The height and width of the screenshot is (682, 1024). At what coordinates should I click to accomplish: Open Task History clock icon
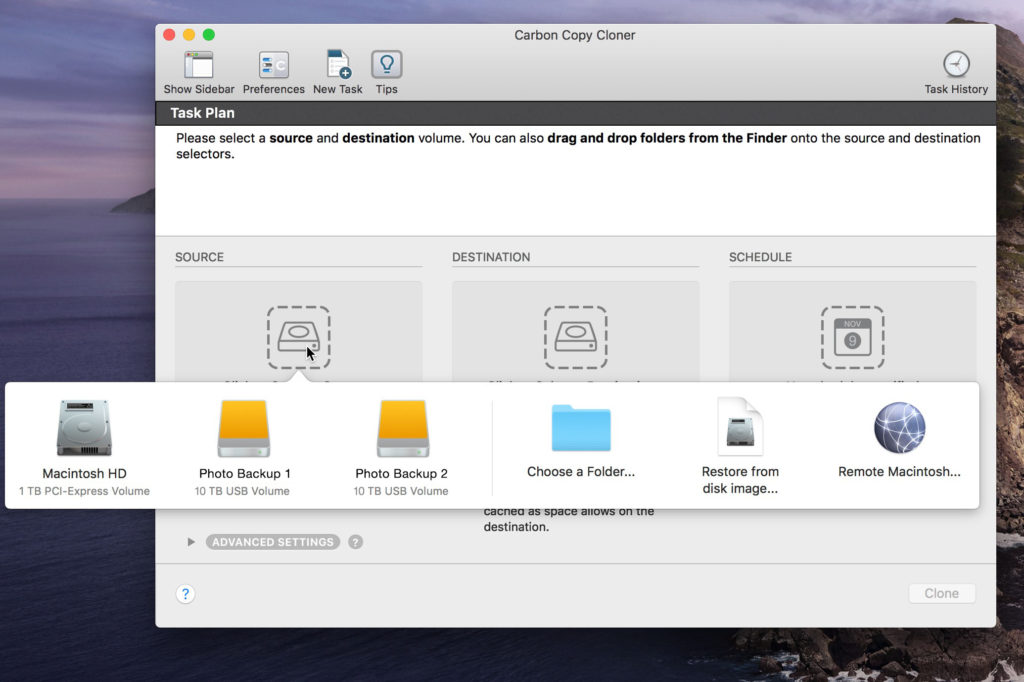[956, 65]
